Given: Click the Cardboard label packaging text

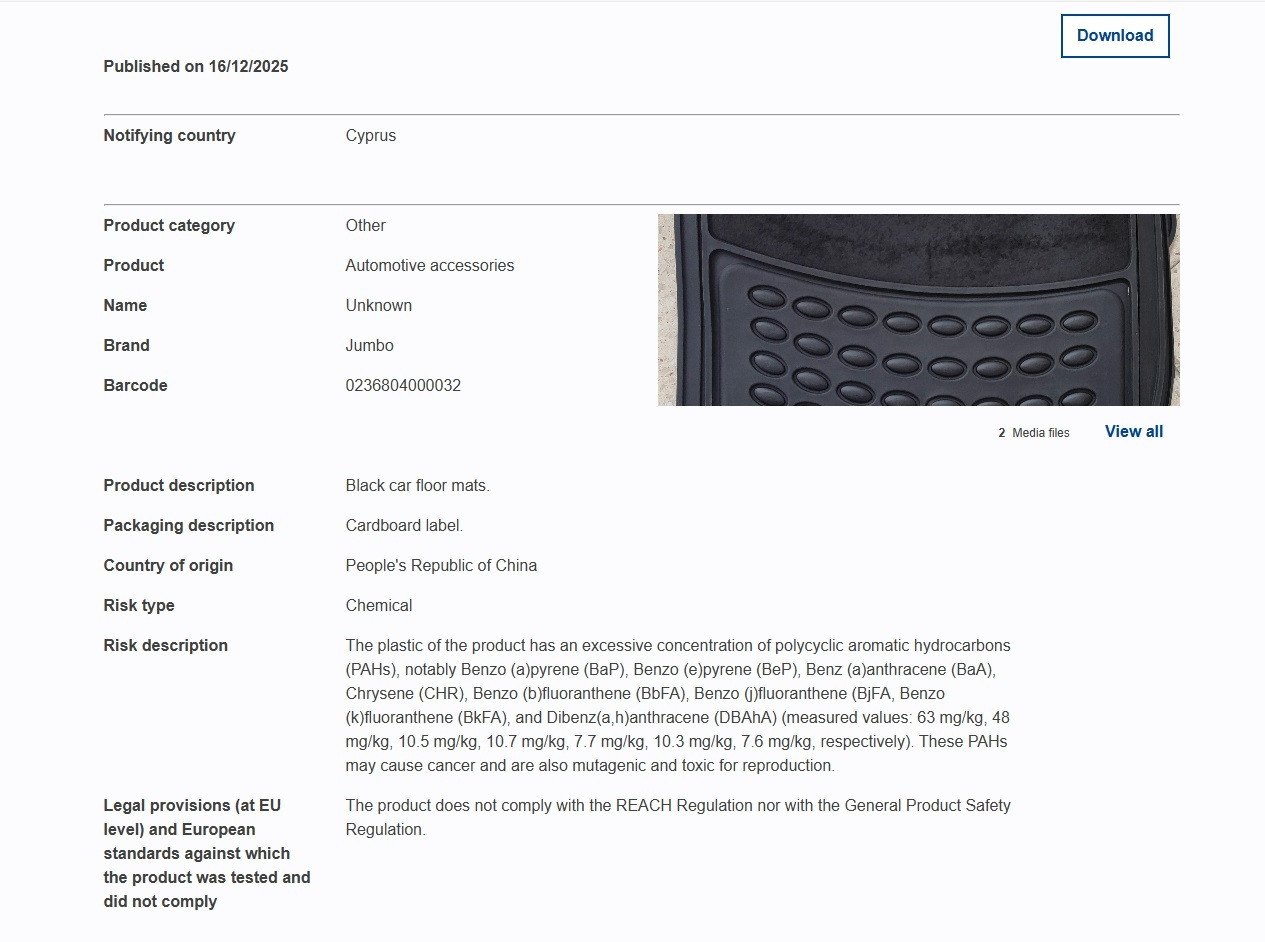Looking at the screenshot, I should (404, 526).
